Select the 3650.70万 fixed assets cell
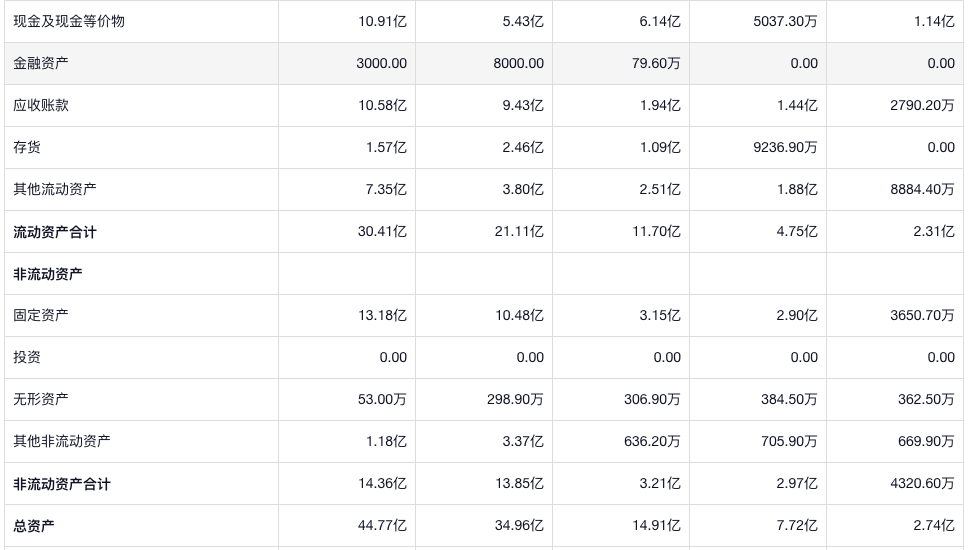Screen dimensions: 972x550 (x=922, y=315)
